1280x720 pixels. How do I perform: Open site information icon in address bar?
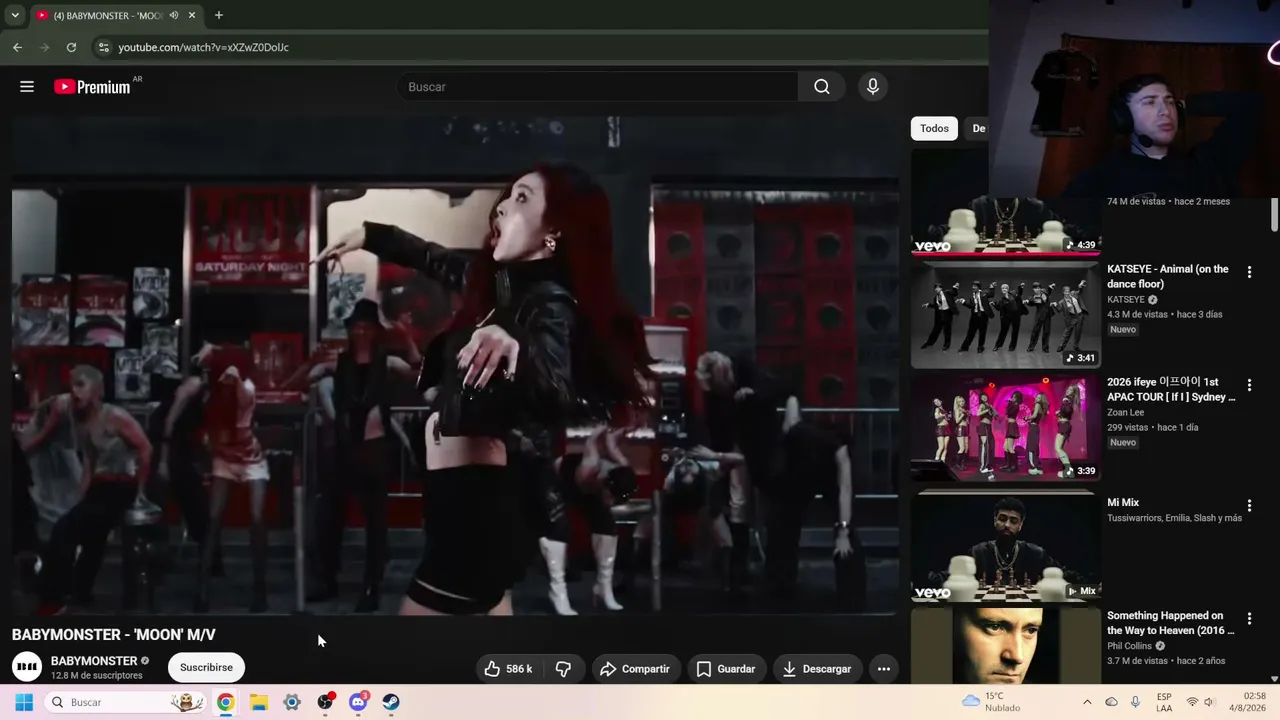[x=103, y=47]
